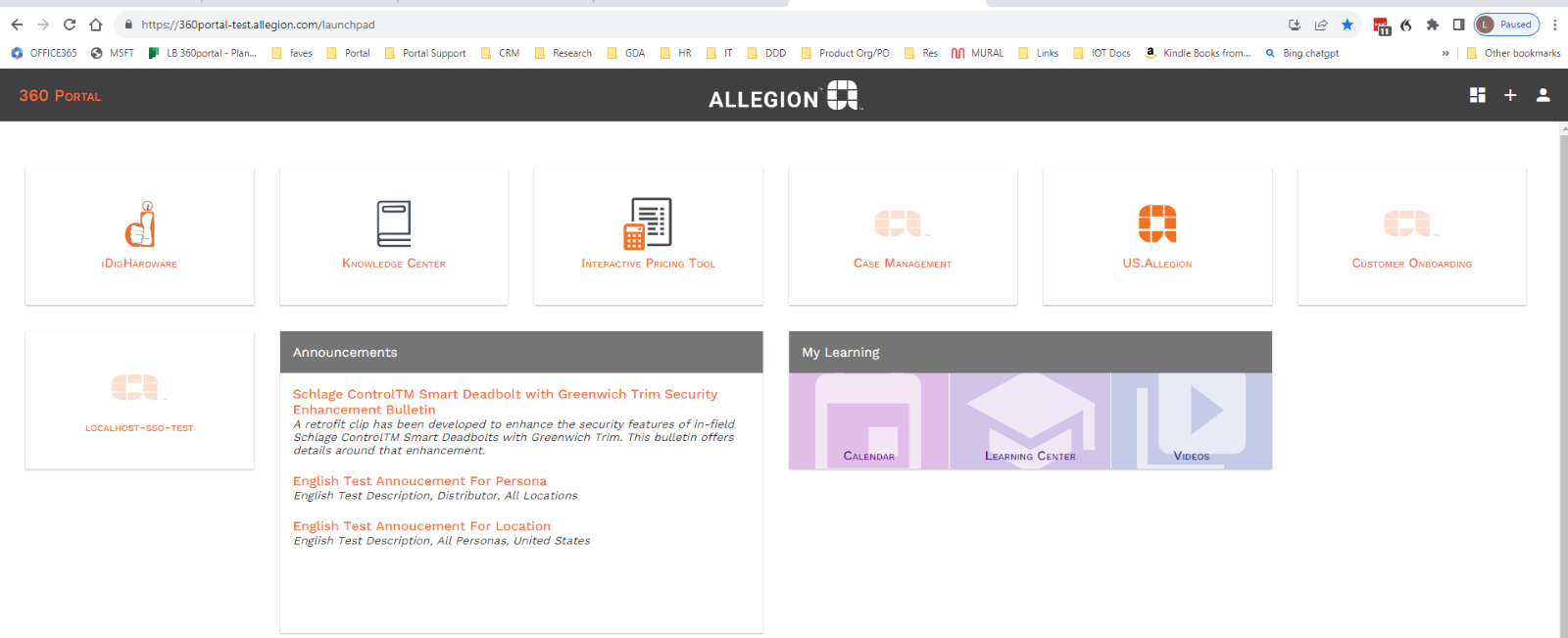Click the flame extension icon
The image size is (1568, 638).
(x=1406, y=25)
